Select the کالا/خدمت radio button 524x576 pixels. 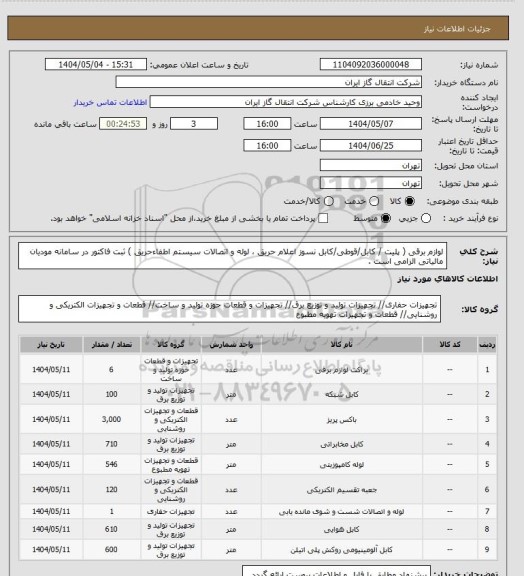coord(329,201)
